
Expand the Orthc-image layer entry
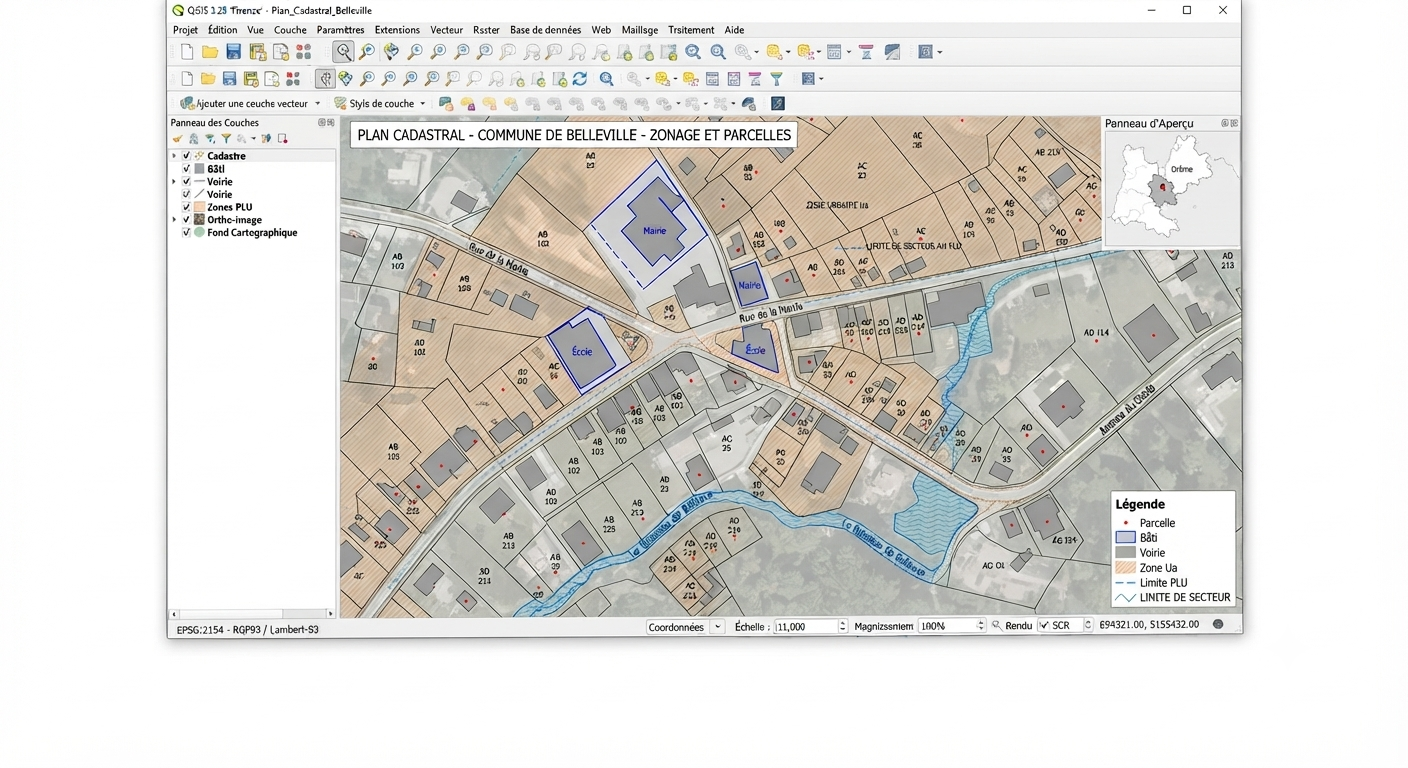(x=174, y=219)
